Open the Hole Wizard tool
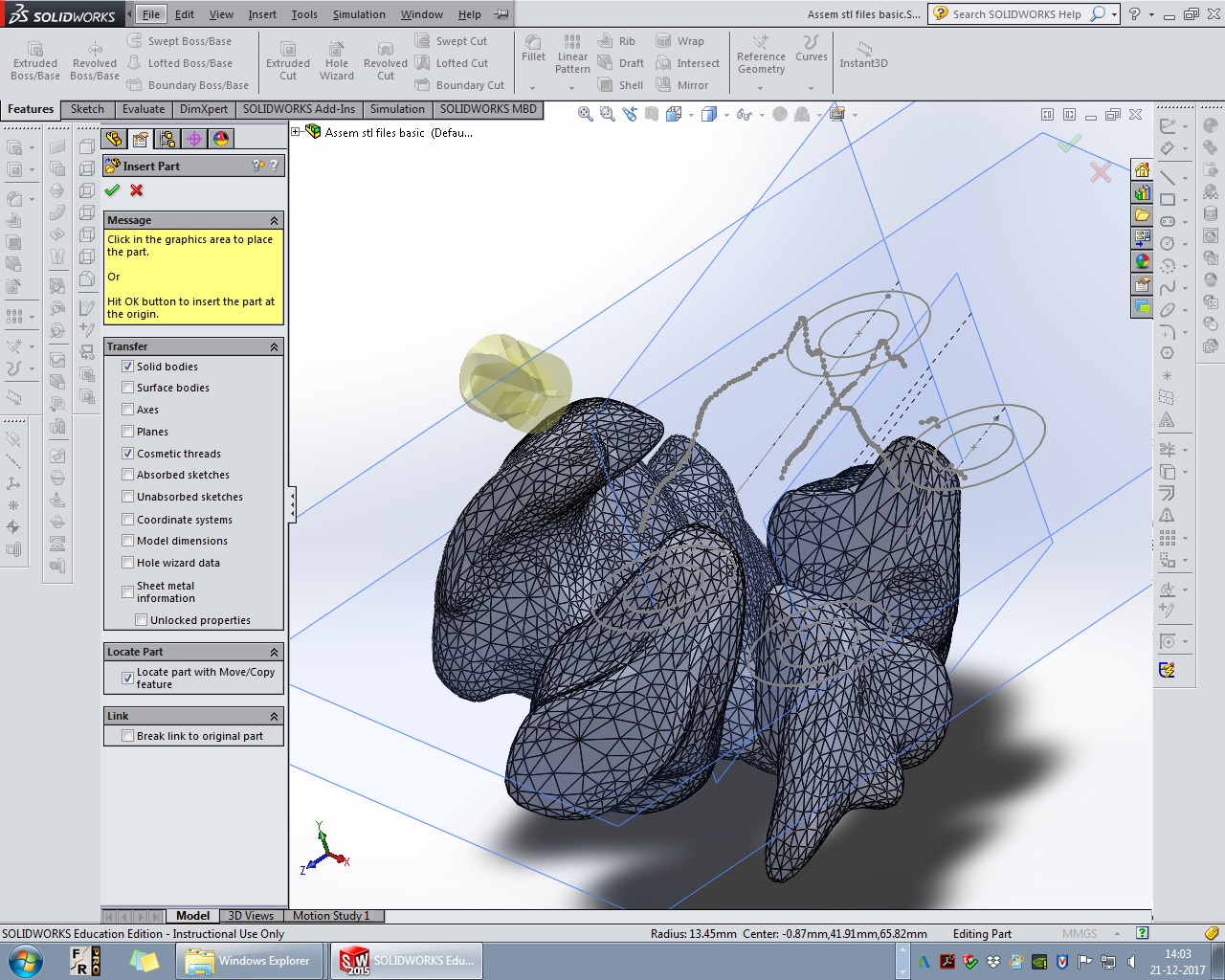 point(336,60)
